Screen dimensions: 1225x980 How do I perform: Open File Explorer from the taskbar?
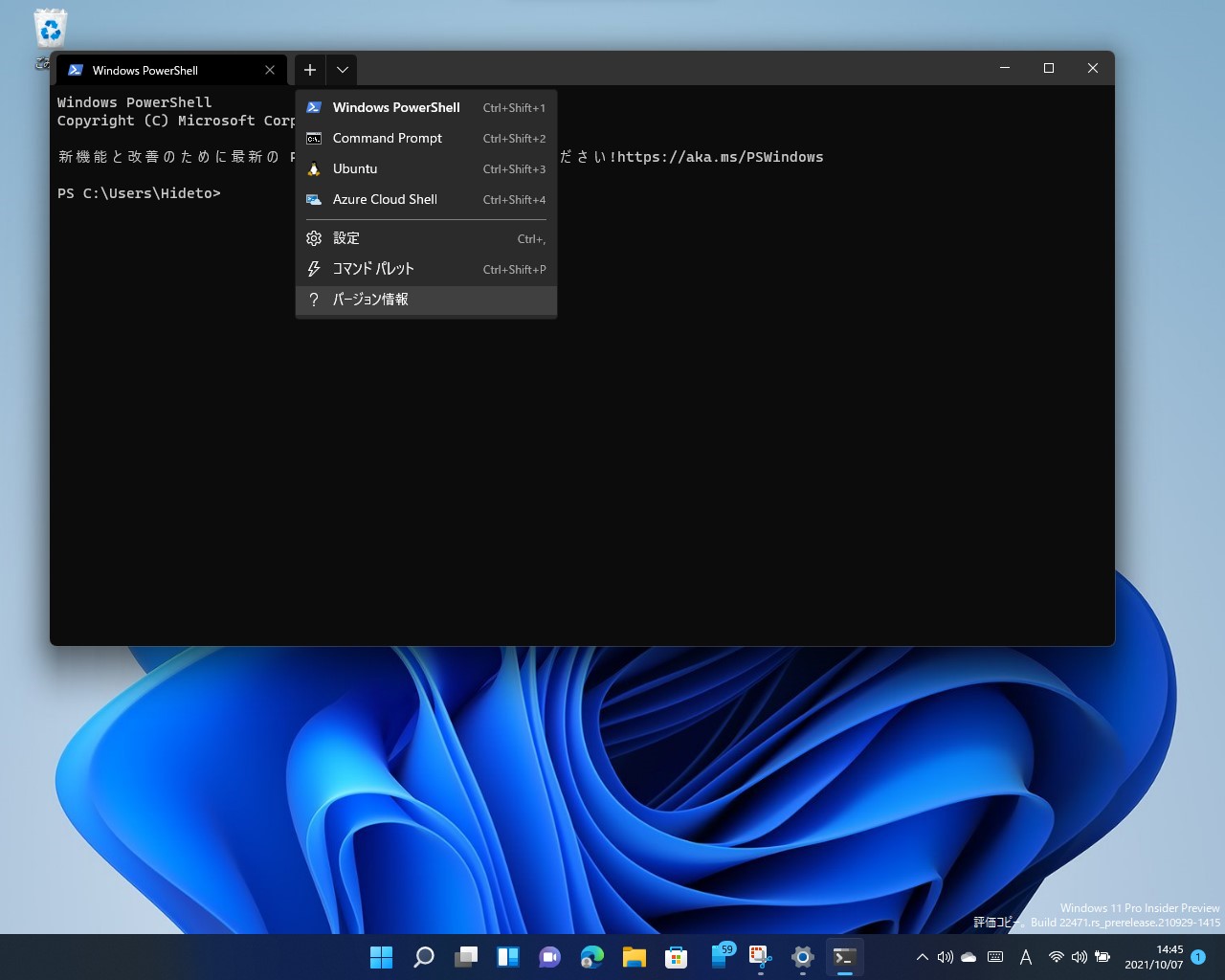(635, 957)
